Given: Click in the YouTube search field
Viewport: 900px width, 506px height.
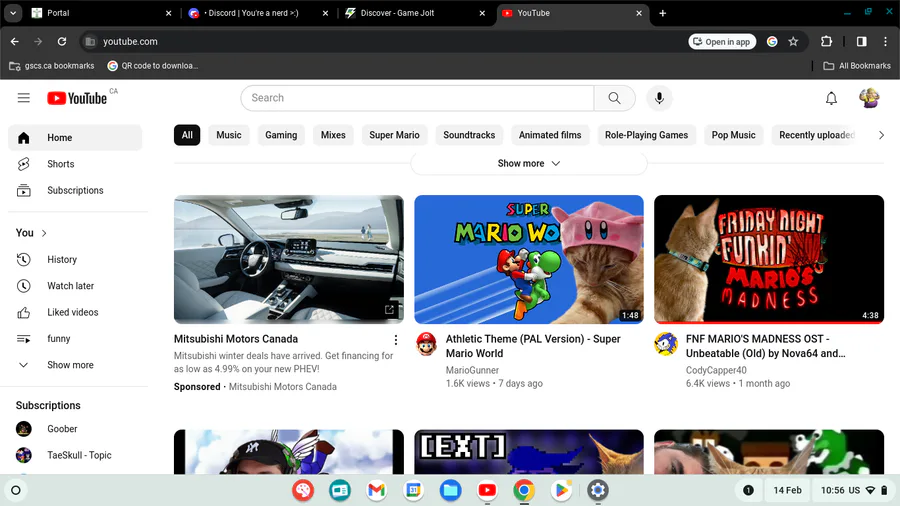Looking at the screenshot, I should pyautogui.click(x=417, y=98).
